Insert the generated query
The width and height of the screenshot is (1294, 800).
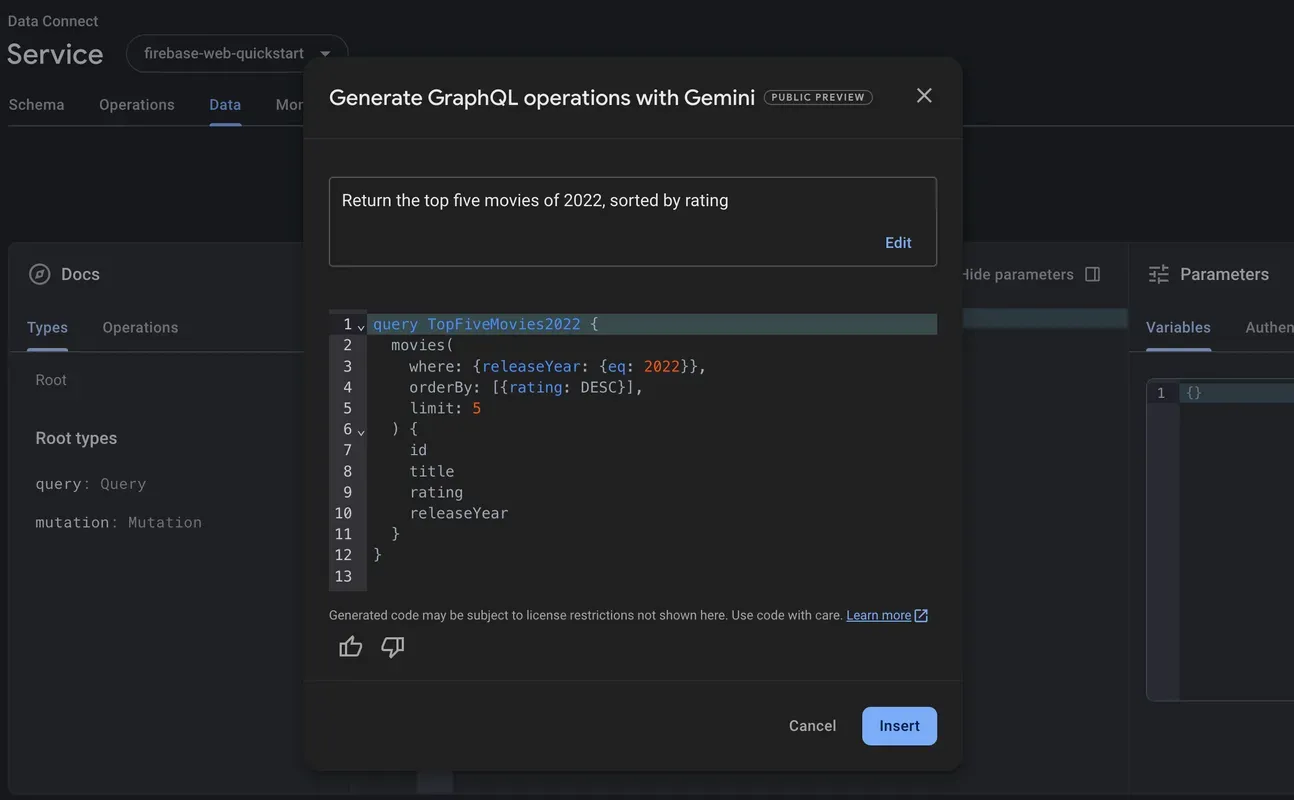point(899,726)
